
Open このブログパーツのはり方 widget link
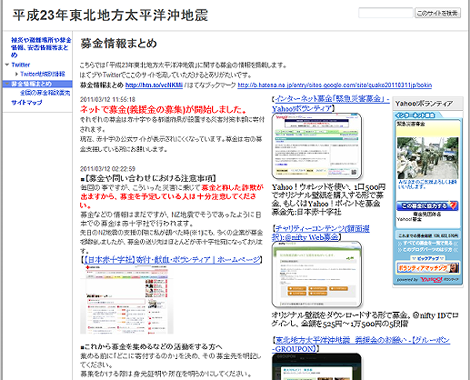point(427,249)
